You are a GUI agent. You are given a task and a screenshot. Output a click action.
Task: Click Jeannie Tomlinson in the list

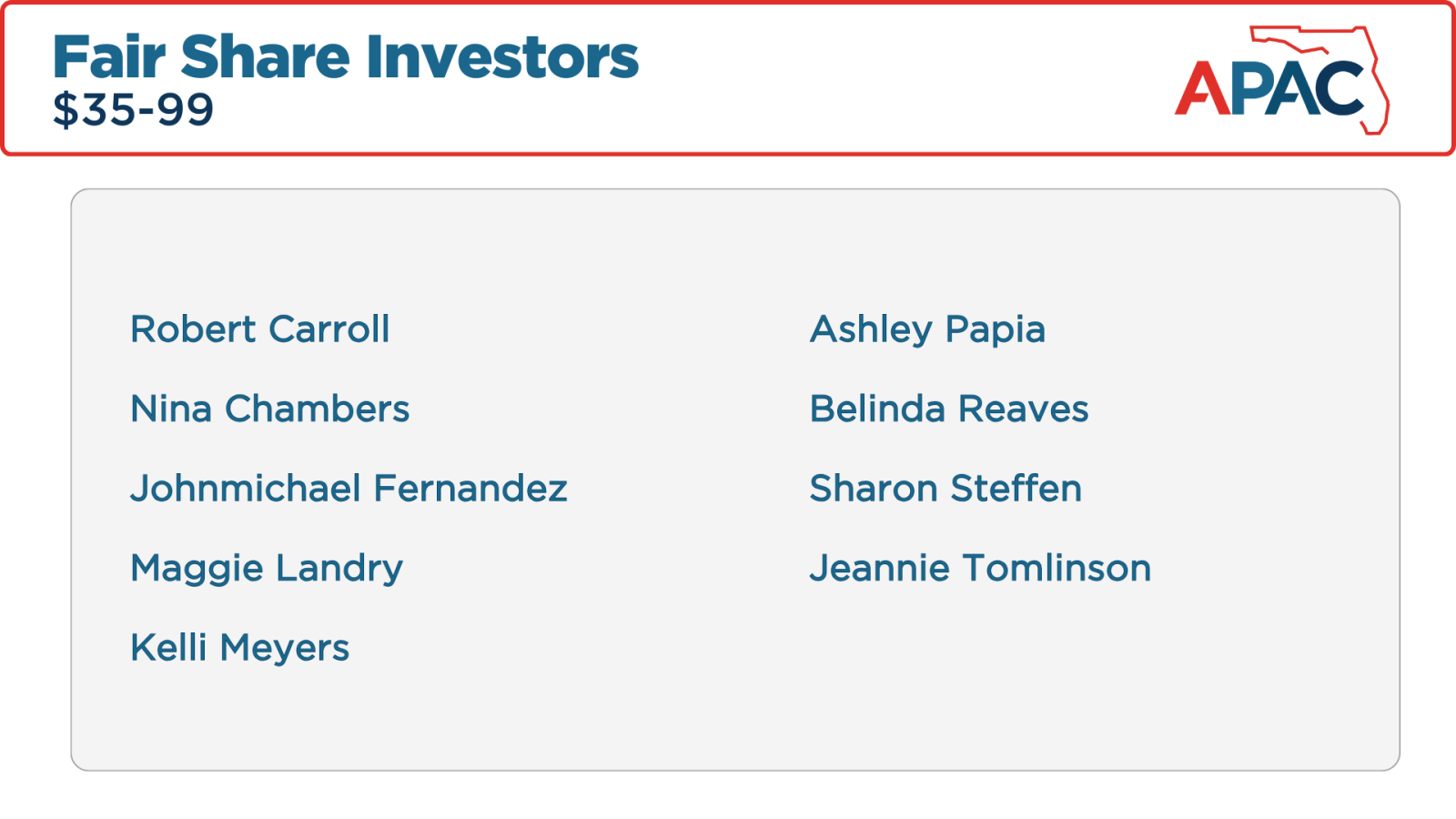(x=980, y=569)
